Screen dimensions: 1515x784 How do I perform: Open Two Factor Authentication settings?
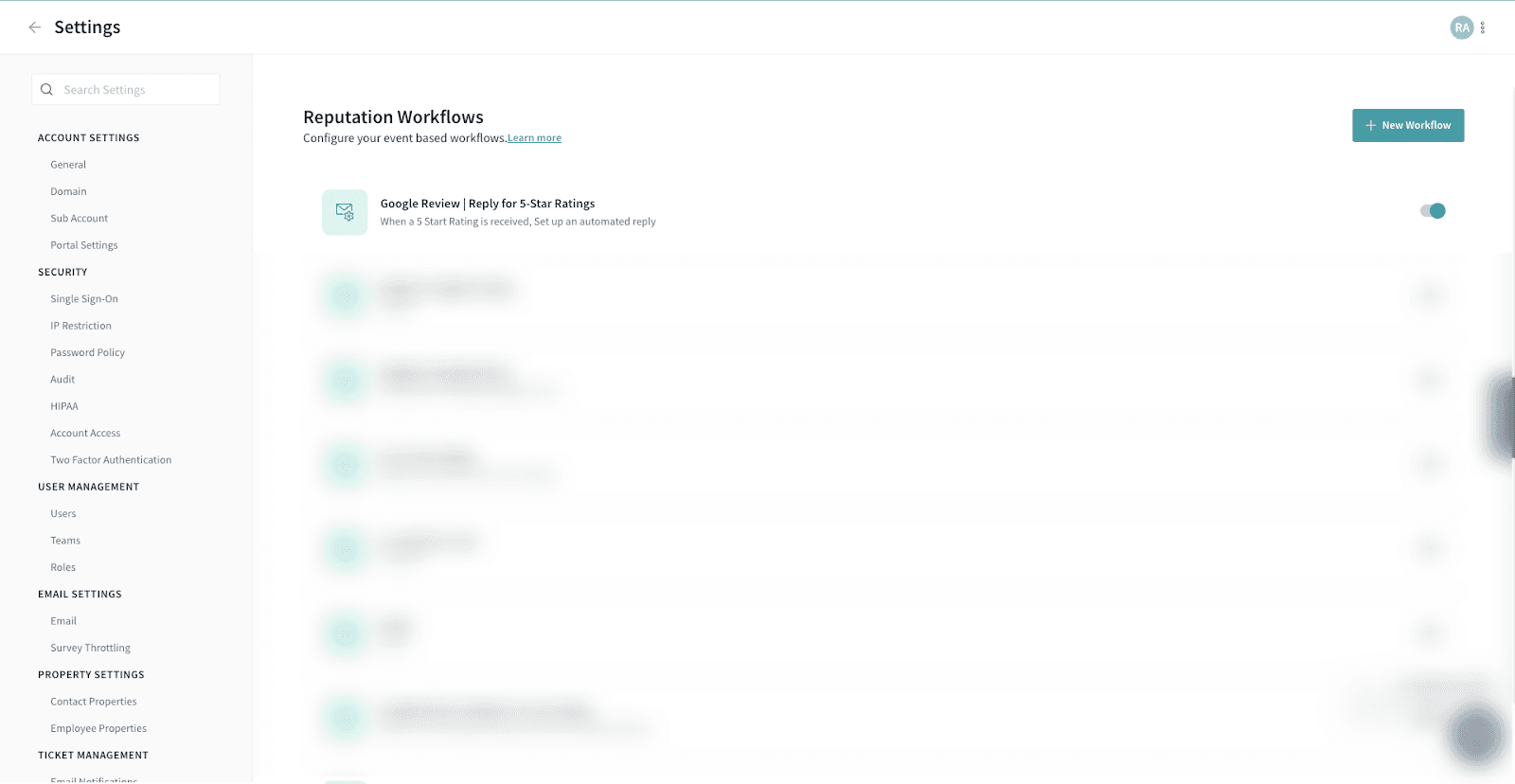point(111,460)
